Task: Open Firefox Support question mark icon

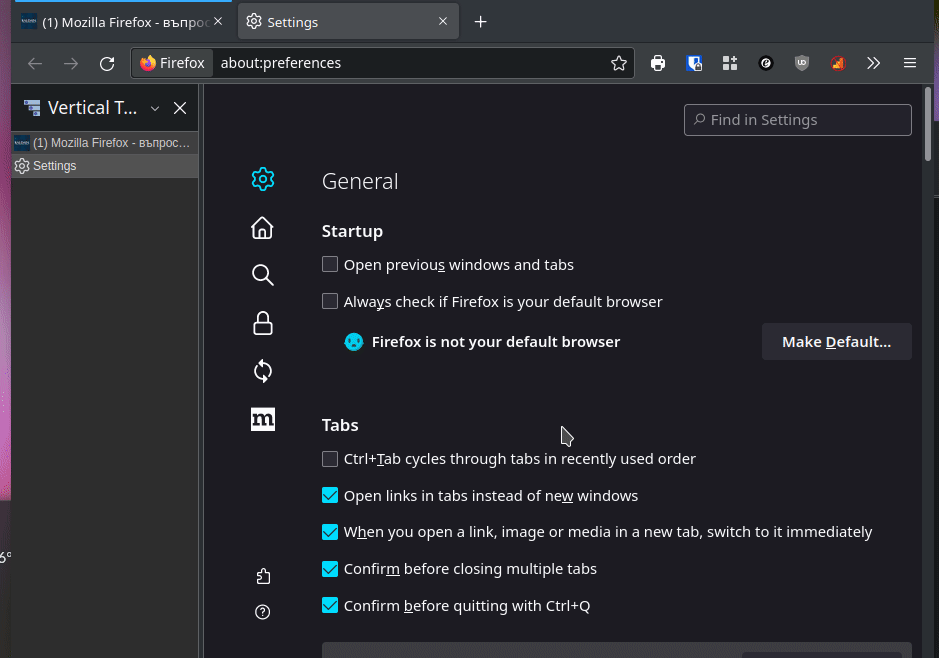Action: coord(262,612)
